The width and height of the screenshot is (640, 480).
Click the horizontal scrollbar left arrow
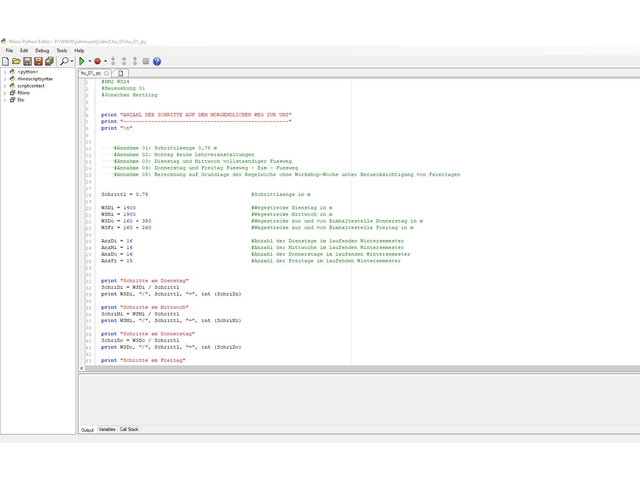[x=82, y=368]
